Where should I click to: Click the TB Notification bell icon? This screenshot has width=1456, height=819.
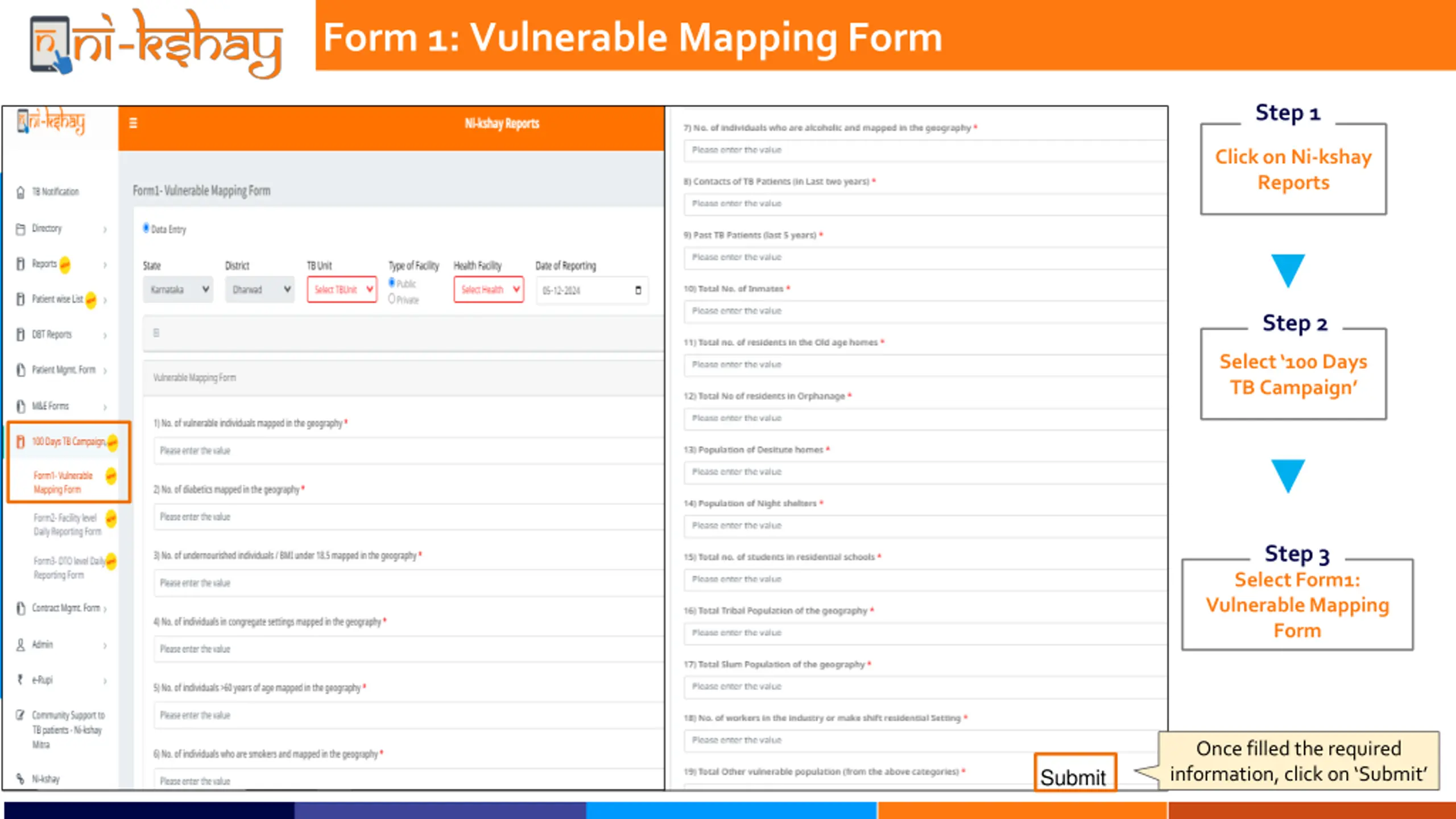pyautogui.click(x=20, y=192)
